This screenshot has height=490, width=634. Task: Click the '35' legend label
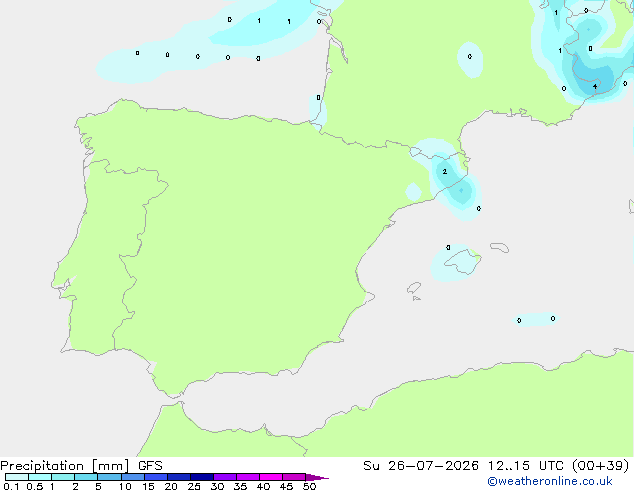click(x=240, y=486)
